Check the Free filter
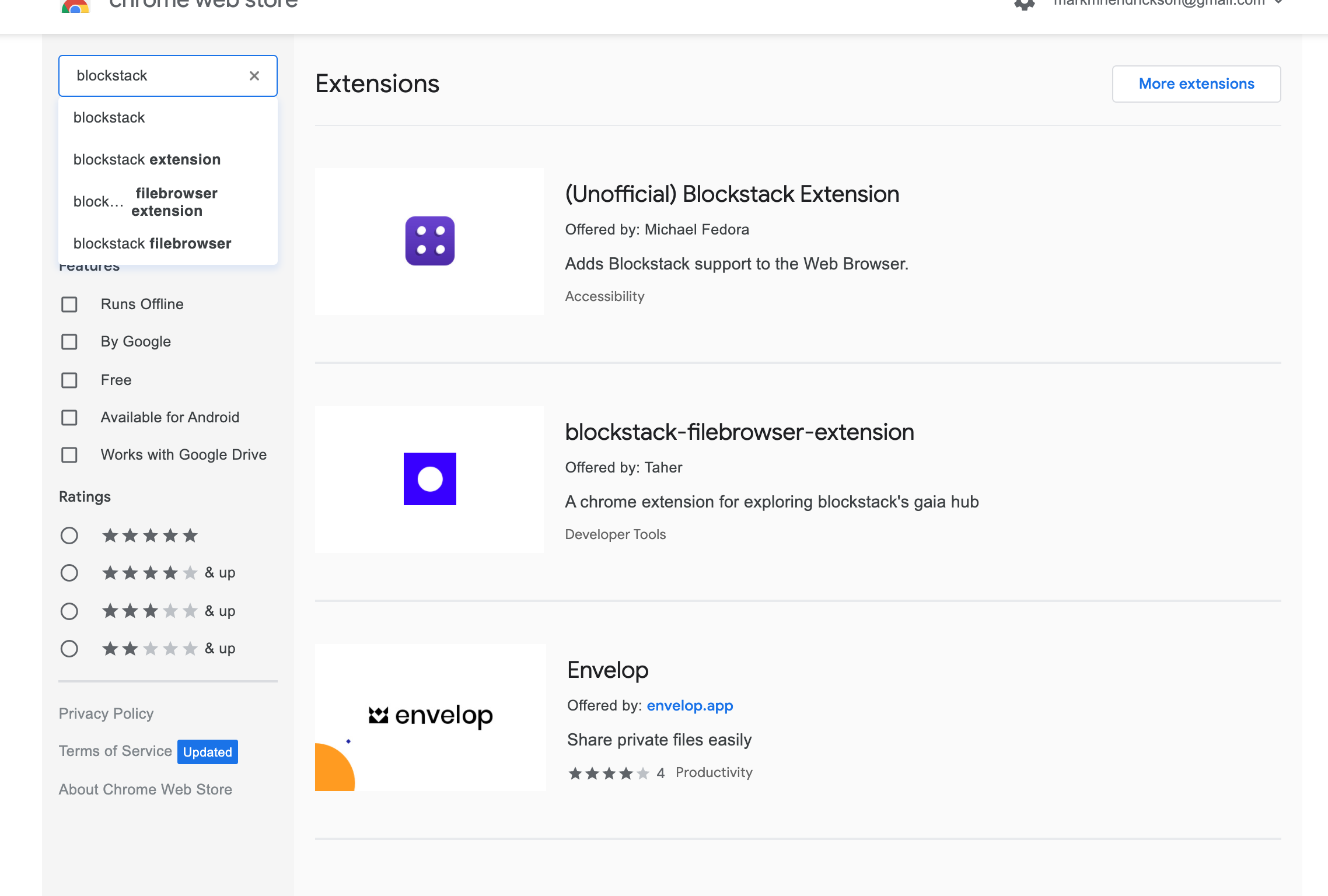 point(69,380)
